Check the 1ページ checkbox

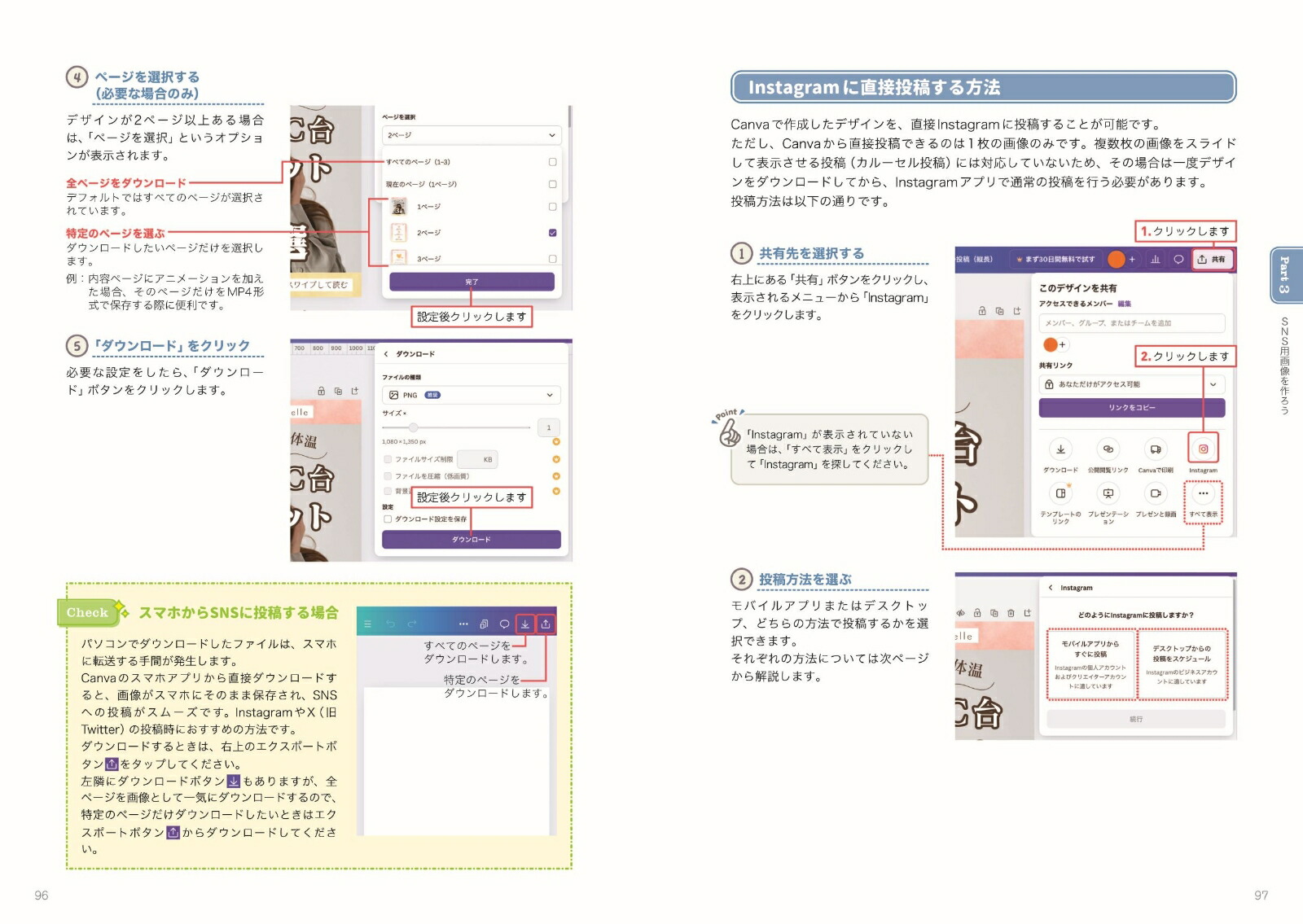[x=553, y=207]
